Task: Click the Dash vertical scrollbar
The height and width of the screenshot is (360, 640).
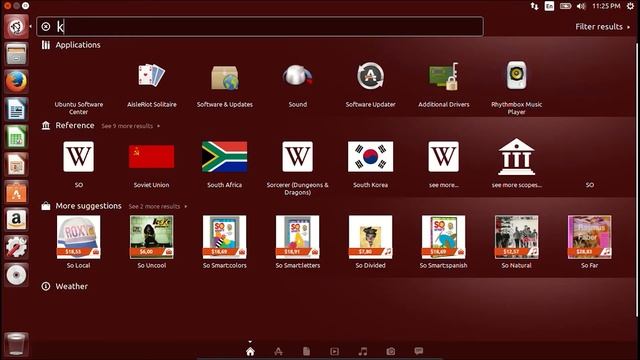Action: (637, 179)
